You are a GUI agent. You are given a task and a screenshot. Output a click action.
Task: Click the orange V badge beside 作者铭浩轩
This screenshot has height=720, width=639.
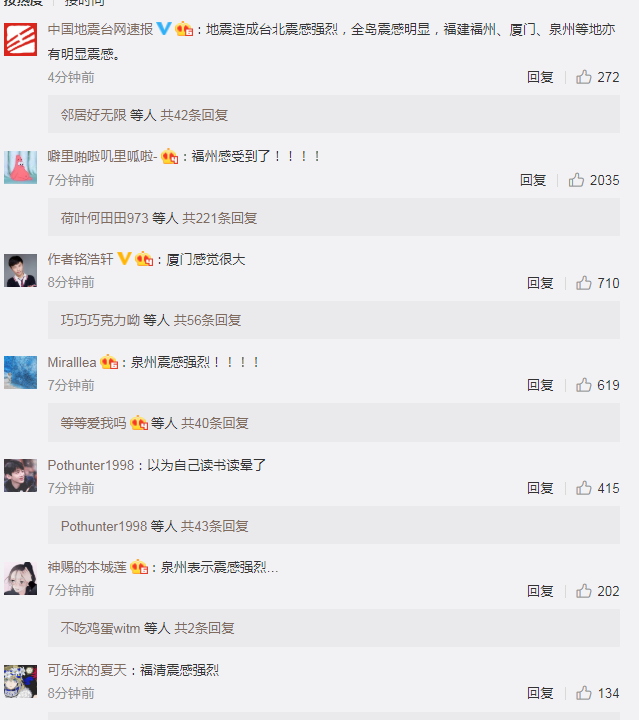[x=124, y=259]
